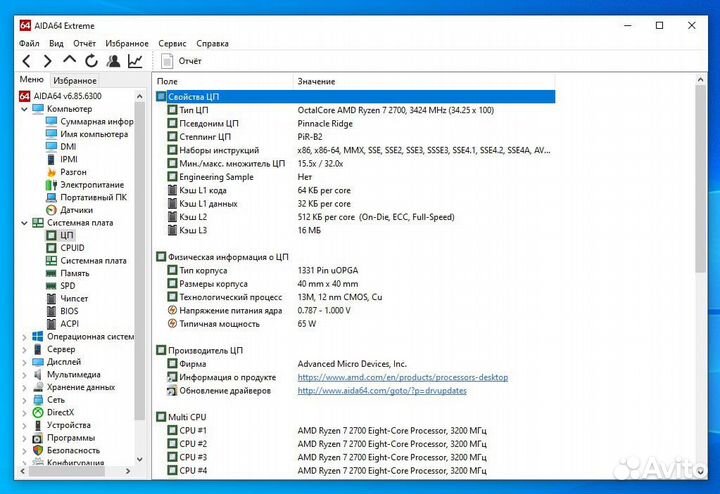Click the report vertical scrollbar thumb

coord(700,179)
